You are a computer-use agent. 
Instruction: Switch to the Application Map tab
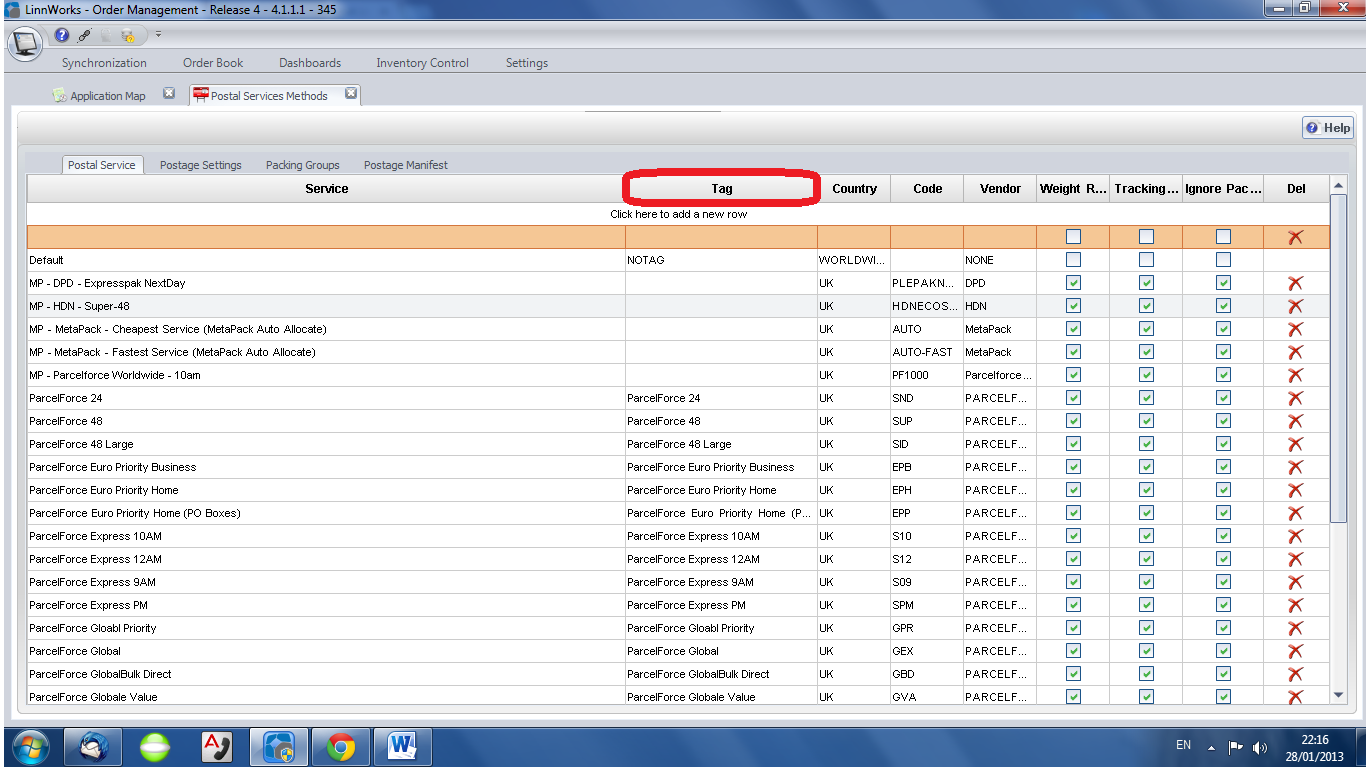coord(99,96)
